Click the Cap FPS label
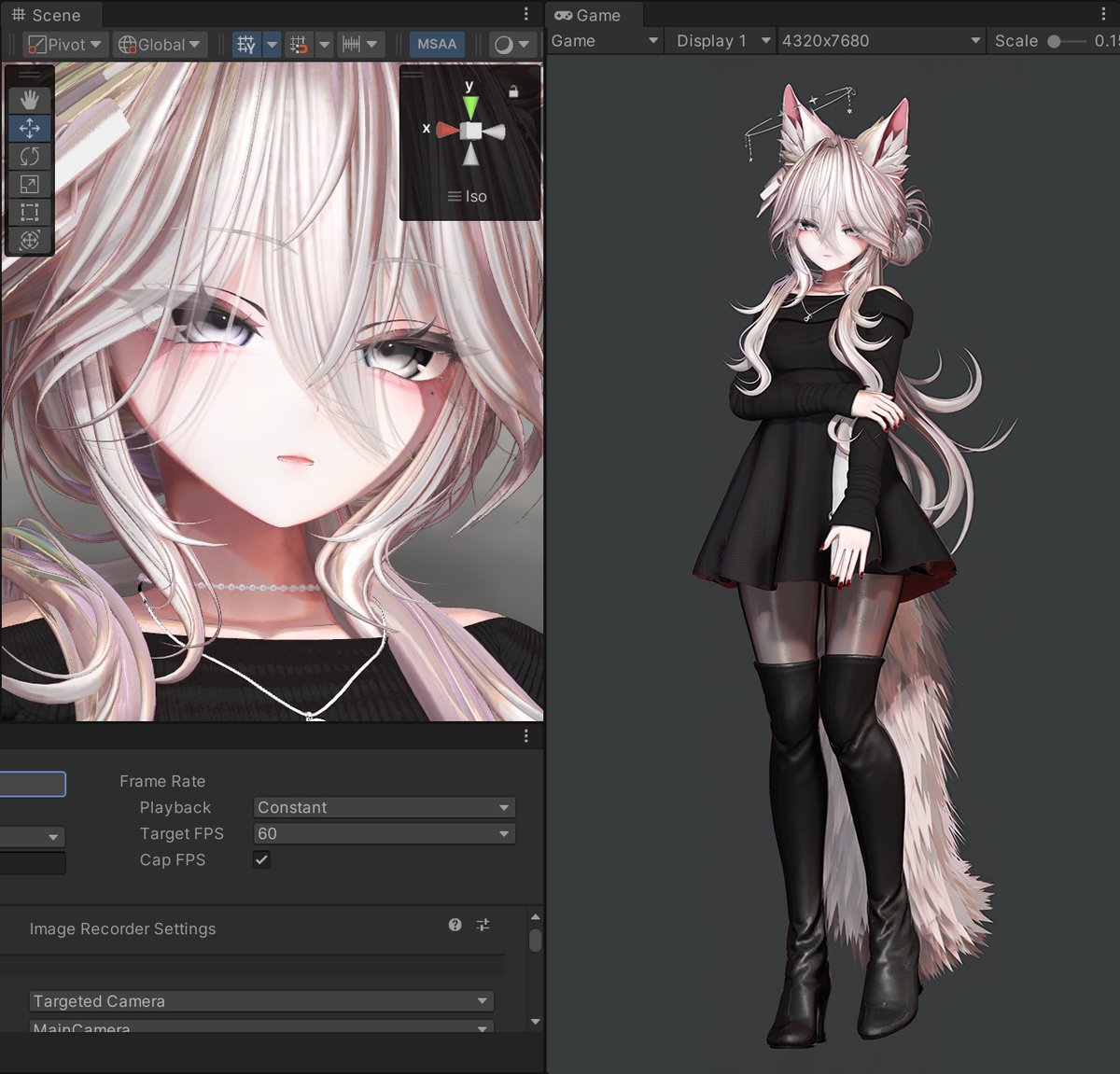This screenshot has height=1074, width=1120. click(x=173, y=859)
